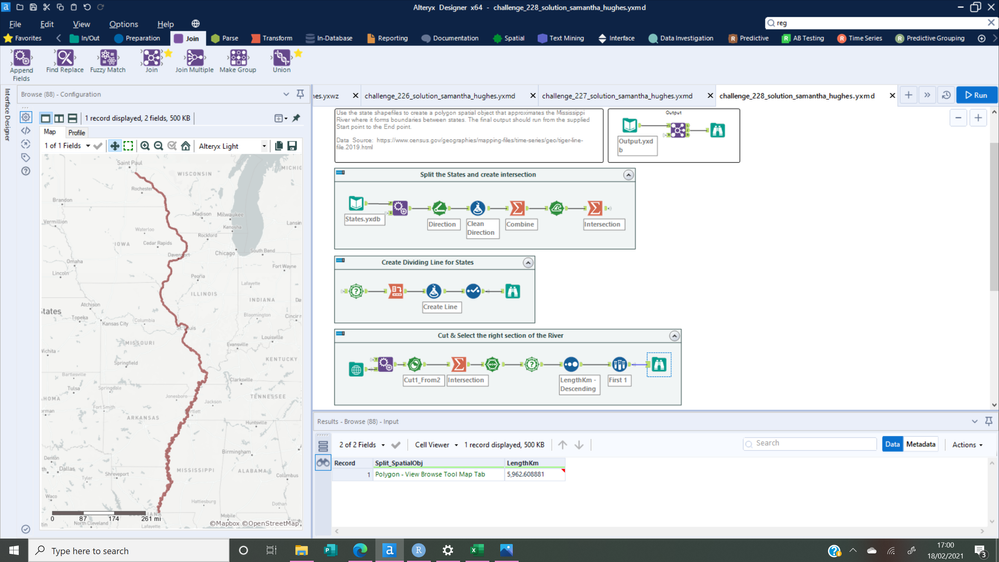Switch Browse to single pane layout
This screenshot has width=999, height=562.
[x=45, y=118]
